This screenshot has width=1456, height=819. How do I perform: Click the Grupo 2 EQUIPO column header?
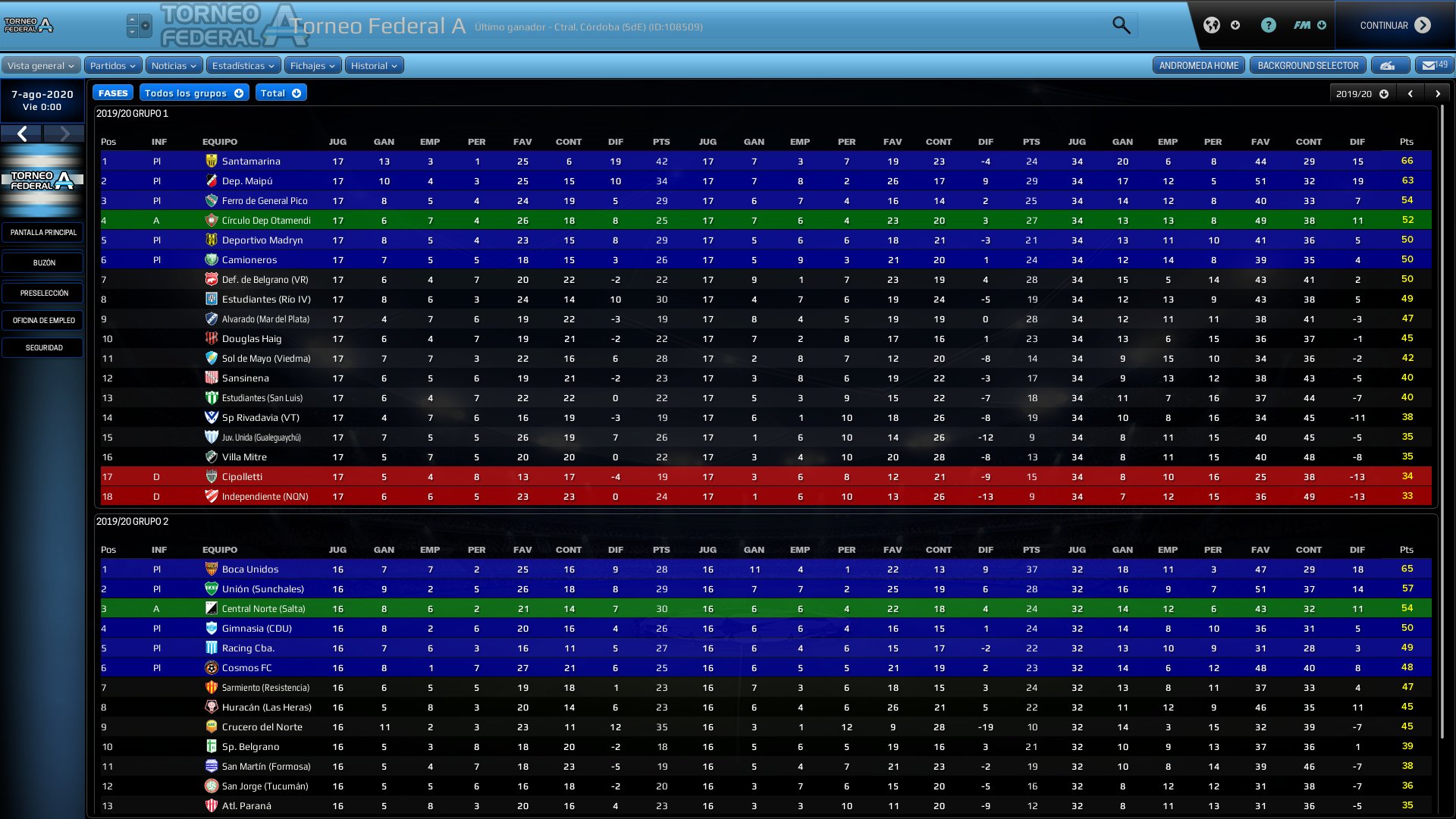click(x=220, y=550)
